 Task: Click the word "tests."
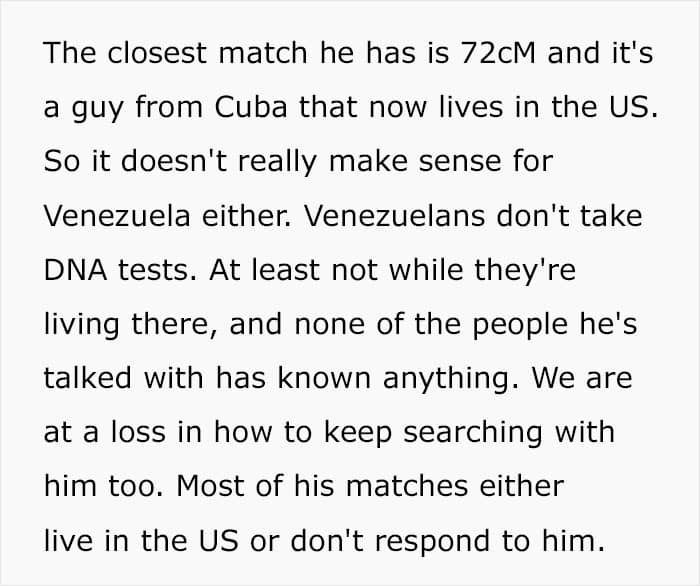point(157,270)
